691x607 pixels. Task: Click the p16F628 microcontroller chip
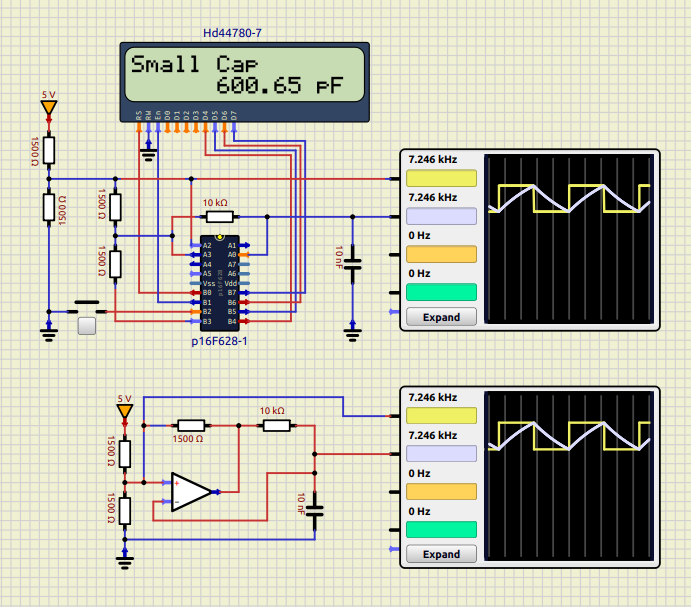(x=219, y=283)
